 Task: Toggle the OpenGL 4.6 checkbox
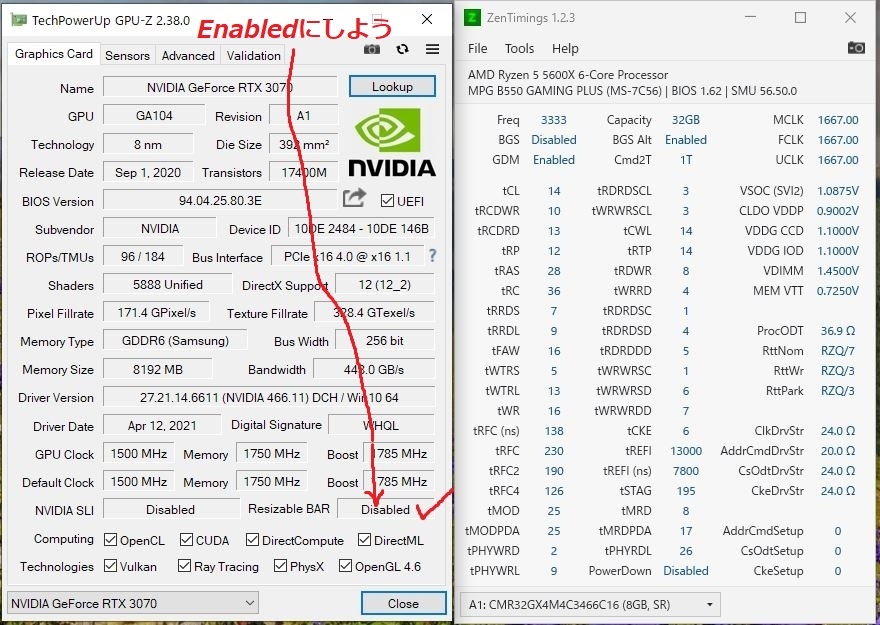tap(346, 566)
